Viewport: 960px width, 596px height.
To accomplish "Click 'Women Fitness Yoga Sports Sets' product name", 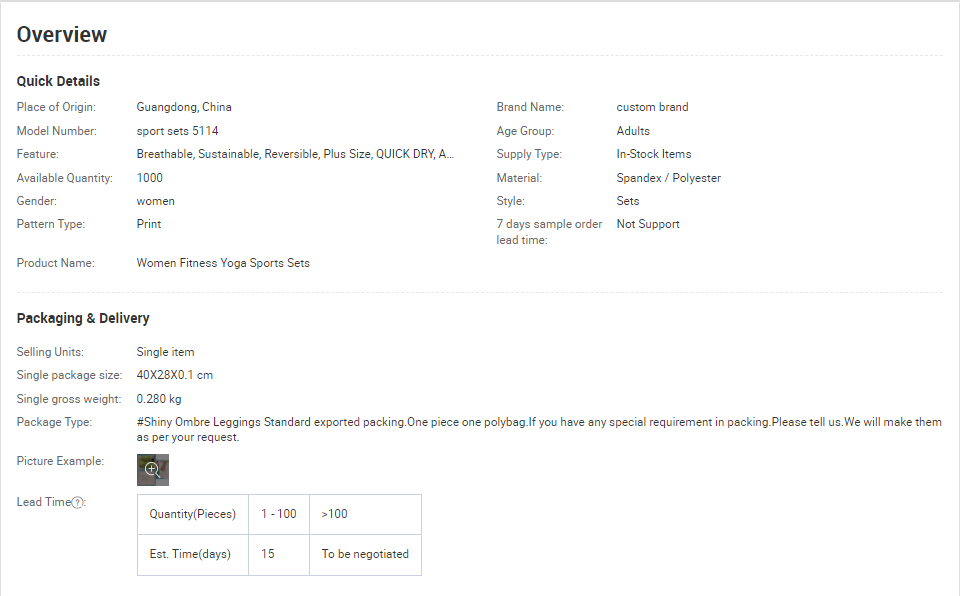I will point(223,263).
